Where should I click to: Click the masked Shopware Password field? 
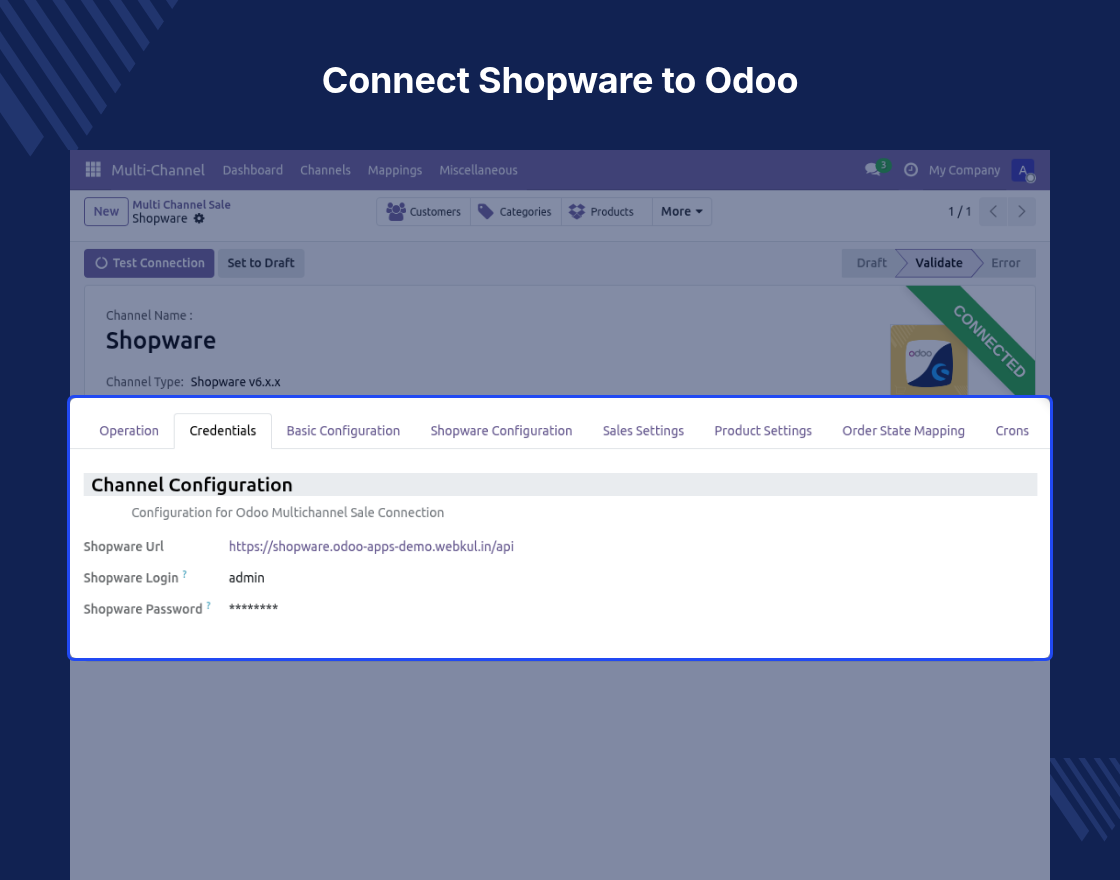pyautogui.click(x=254, y=608)
